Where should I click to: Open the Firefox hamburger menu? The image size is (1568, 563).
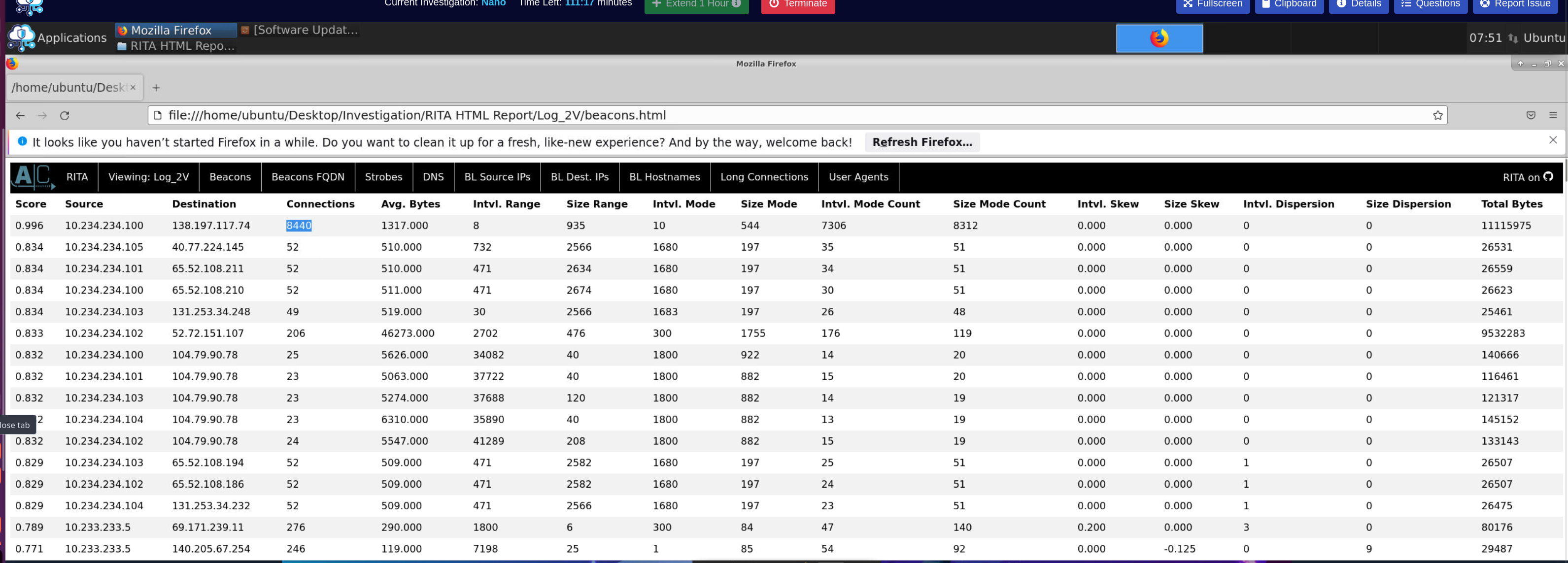click(1553, 116)
